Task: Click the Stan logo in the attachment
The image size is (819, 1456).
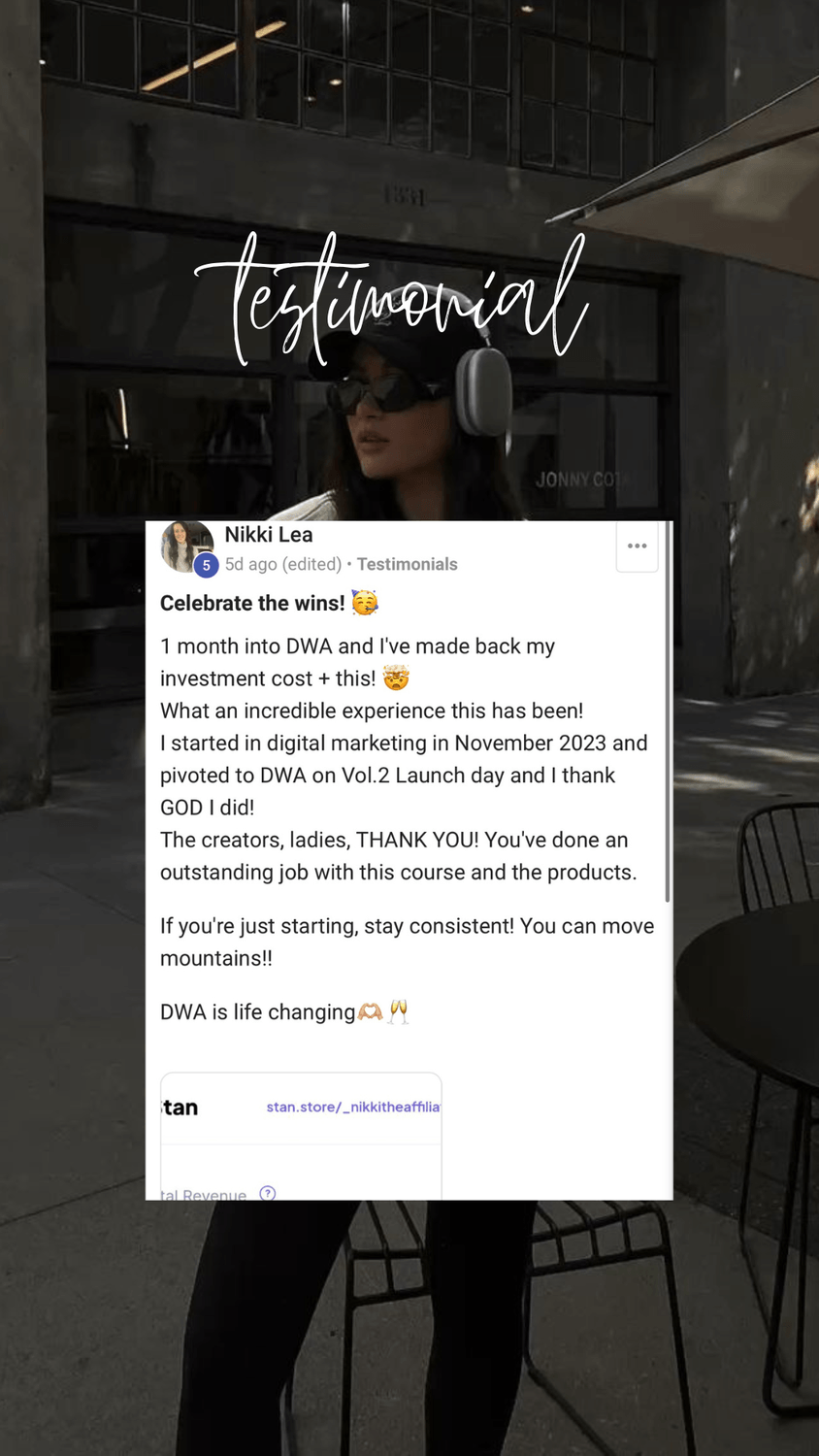Action: click(180, 1108)
